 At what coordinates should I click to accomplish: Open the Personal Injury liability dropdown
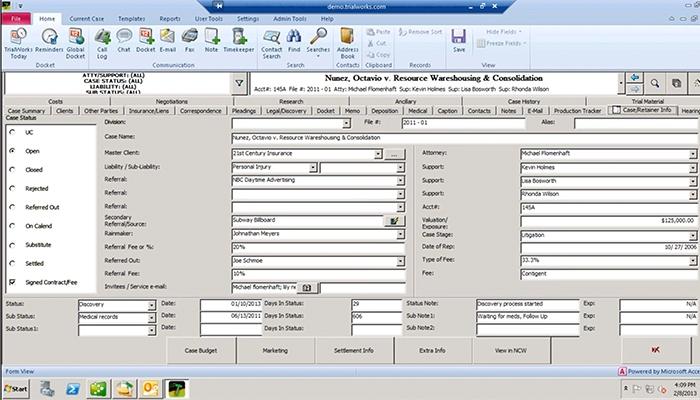[x=313, y=167]
